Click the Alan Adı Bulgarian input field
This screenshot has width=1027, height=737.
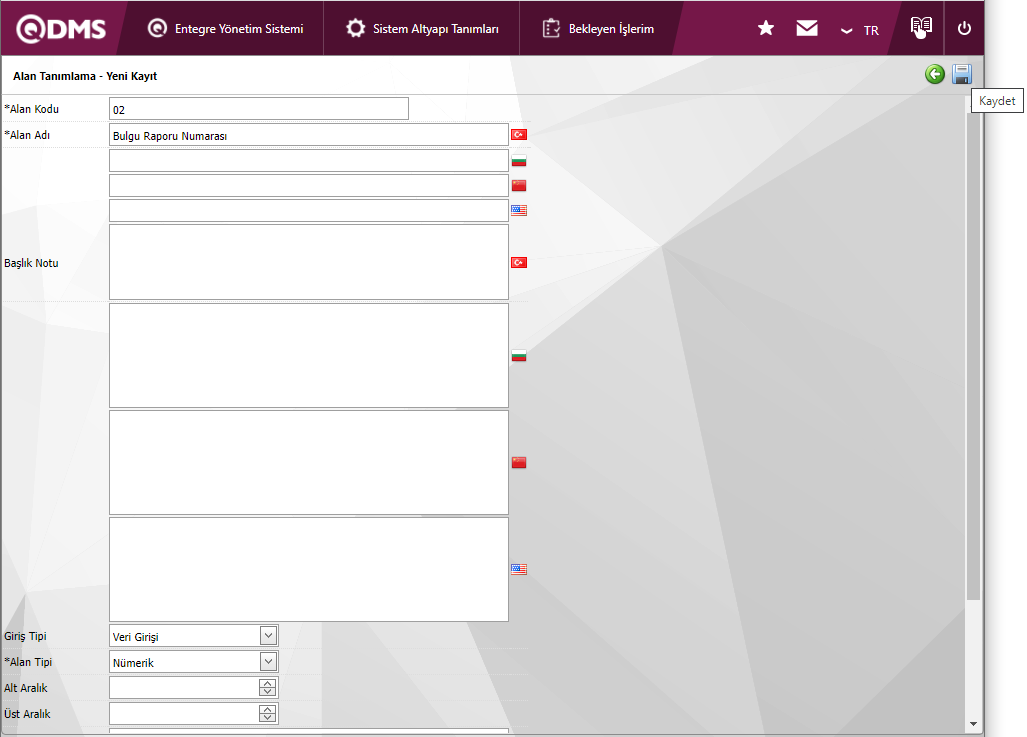point(308,161)
